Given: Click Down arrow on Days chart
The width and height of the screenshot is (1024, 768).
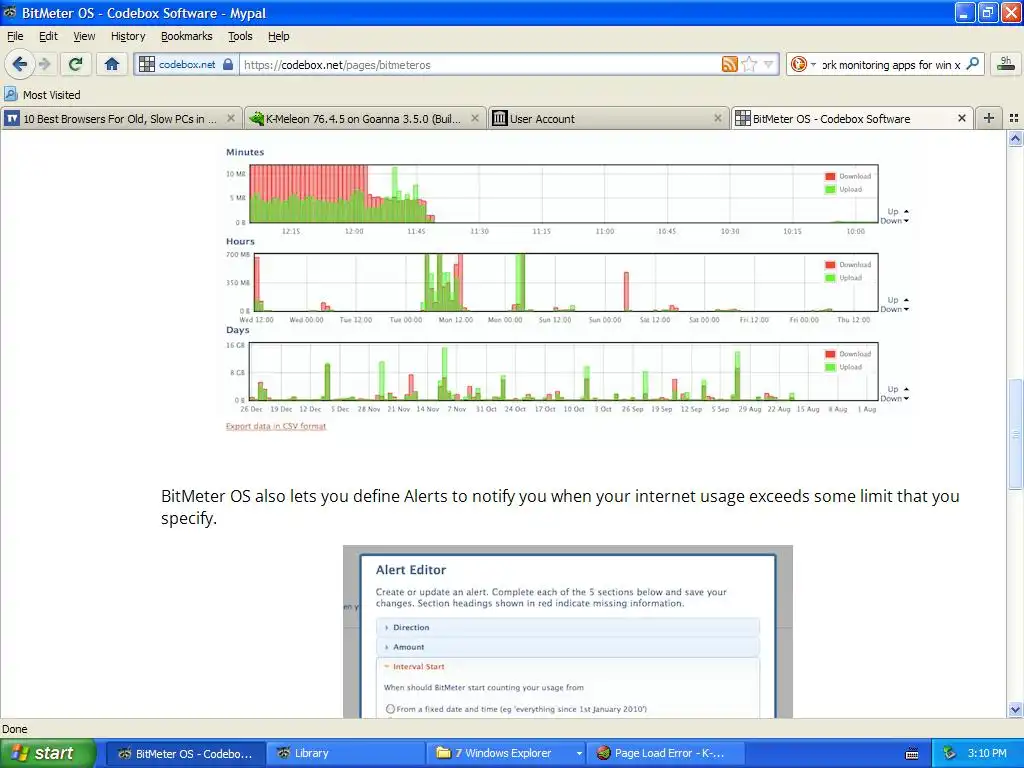Looking at the screenshot, I should click(x=906, y=398).
